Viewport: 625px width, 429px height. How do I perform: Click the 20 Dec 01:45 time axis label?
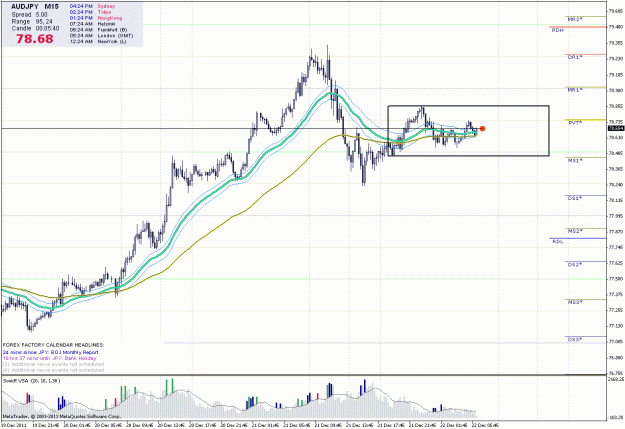78,425
